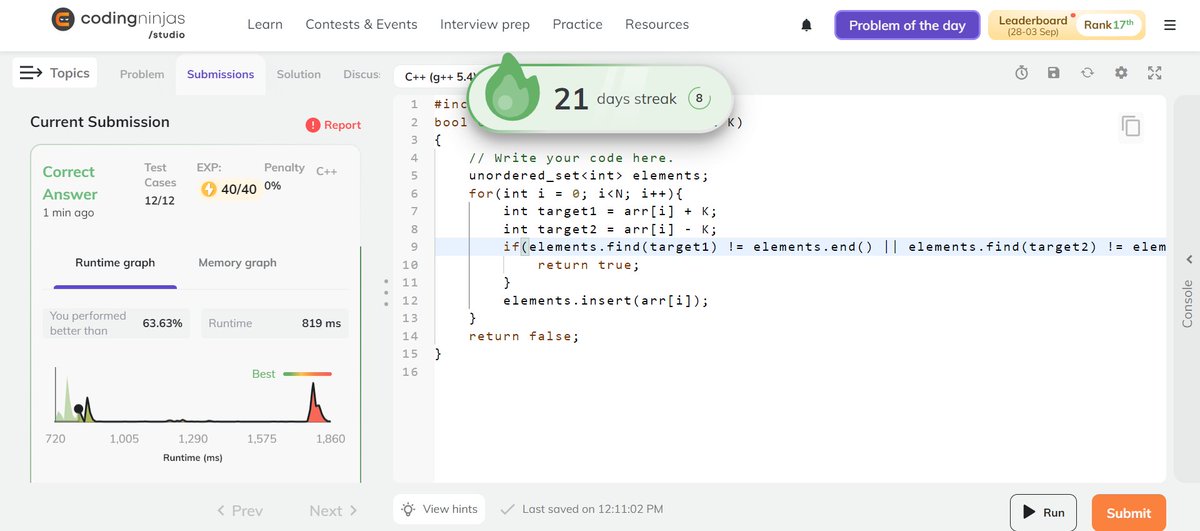Run the code

coord(1043,512)
